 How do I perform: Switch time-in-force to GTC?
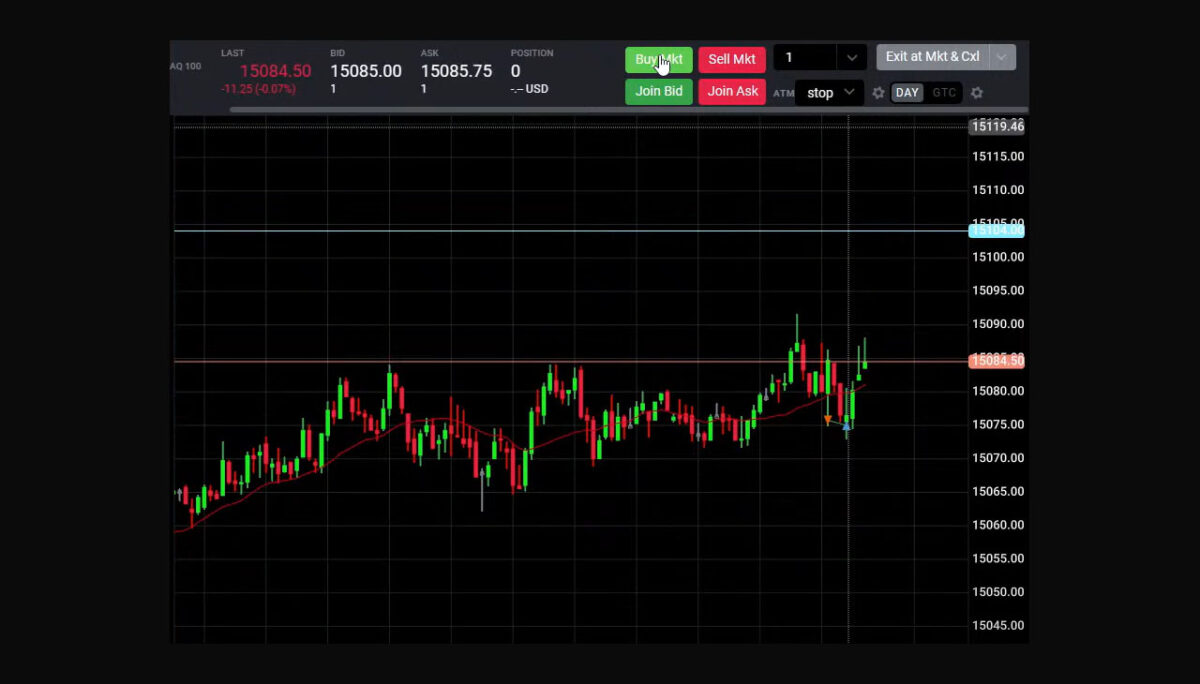click(x=943, y=92)
